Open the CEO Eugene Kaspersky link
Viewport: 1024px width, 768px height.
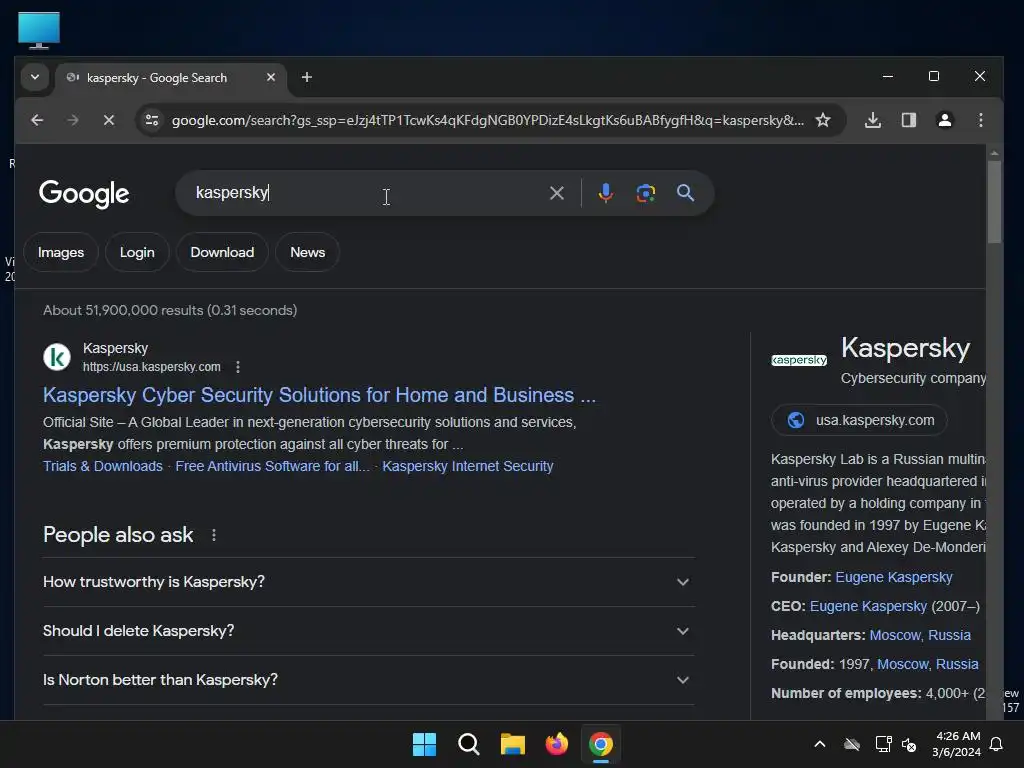tap(868, 606)
